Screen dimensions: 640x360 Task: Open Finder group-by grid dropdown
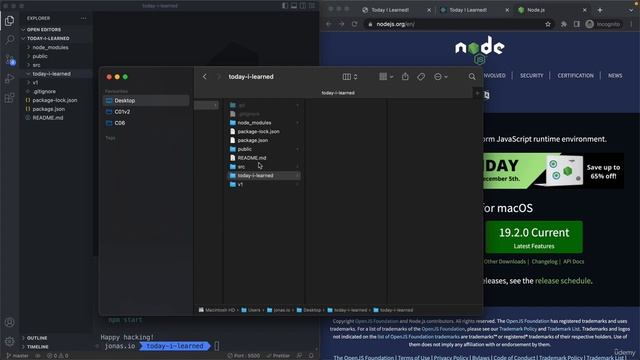[386, 77]
